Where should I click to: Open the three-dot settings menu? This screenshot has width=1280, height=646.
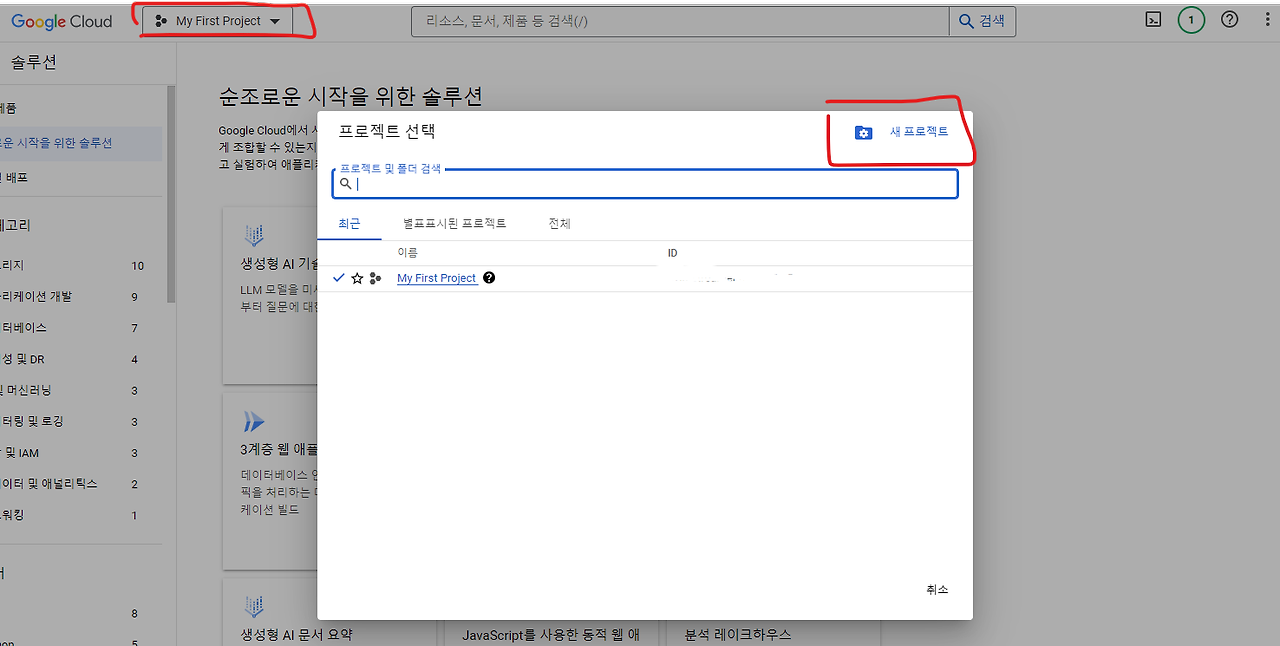coord(1268,20)
